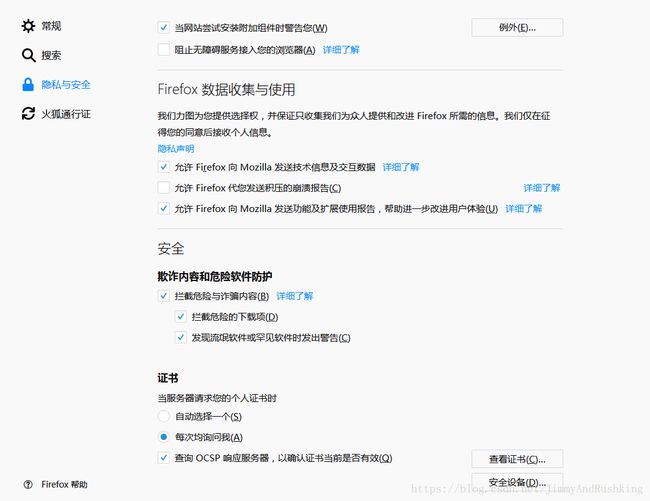The width and height of the screenshot is (650, 501).
Task: Enable 代您发送积压的崩溃报告 checkbox
Action: click(x=164, y=188)
